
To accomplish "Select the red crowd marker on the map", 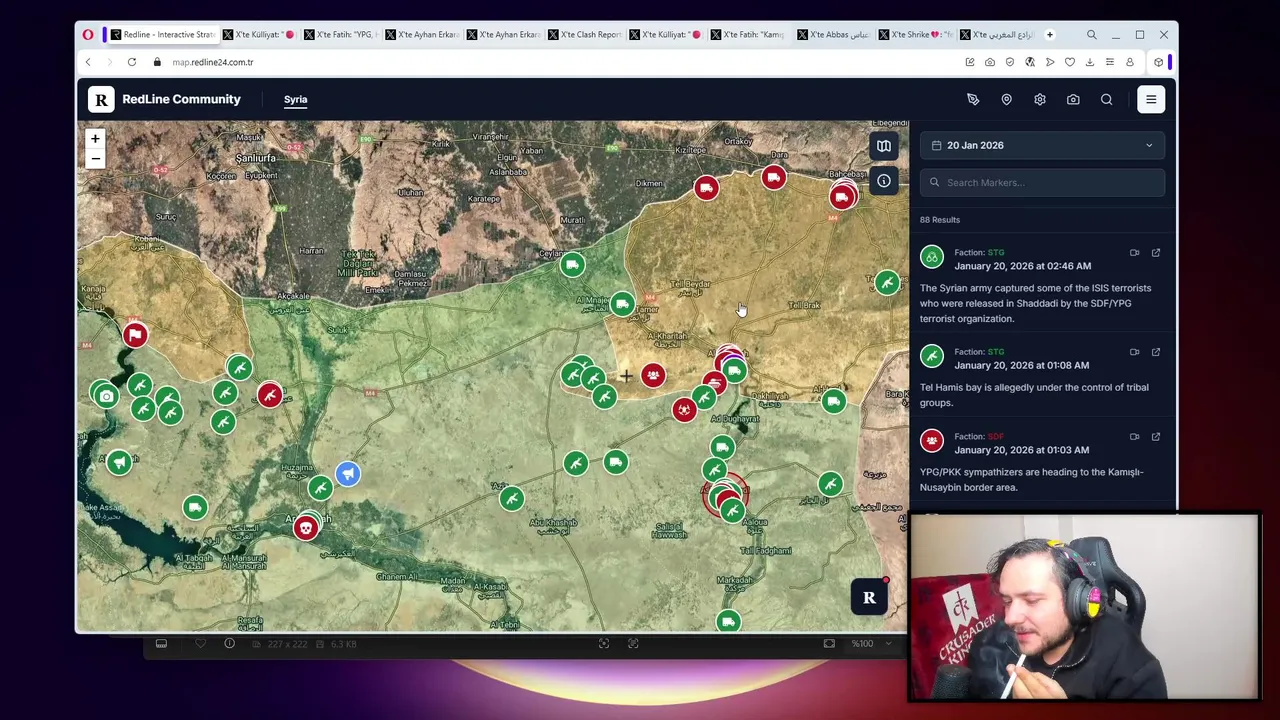I will (653, 375).
